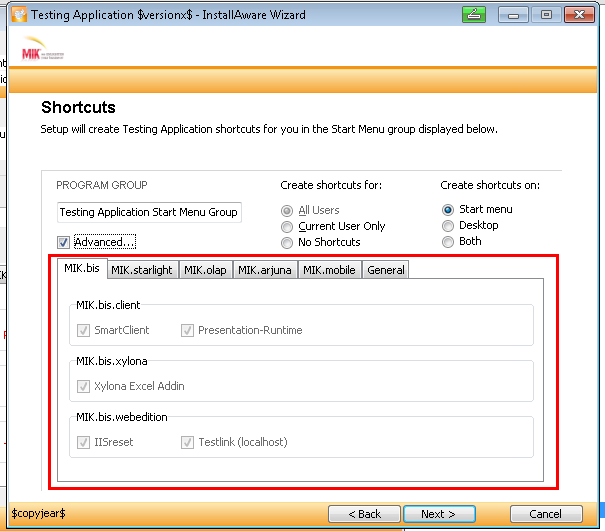The image size is (605, 531).
Task: Select Current User Only option
Action: click(287, 227)
